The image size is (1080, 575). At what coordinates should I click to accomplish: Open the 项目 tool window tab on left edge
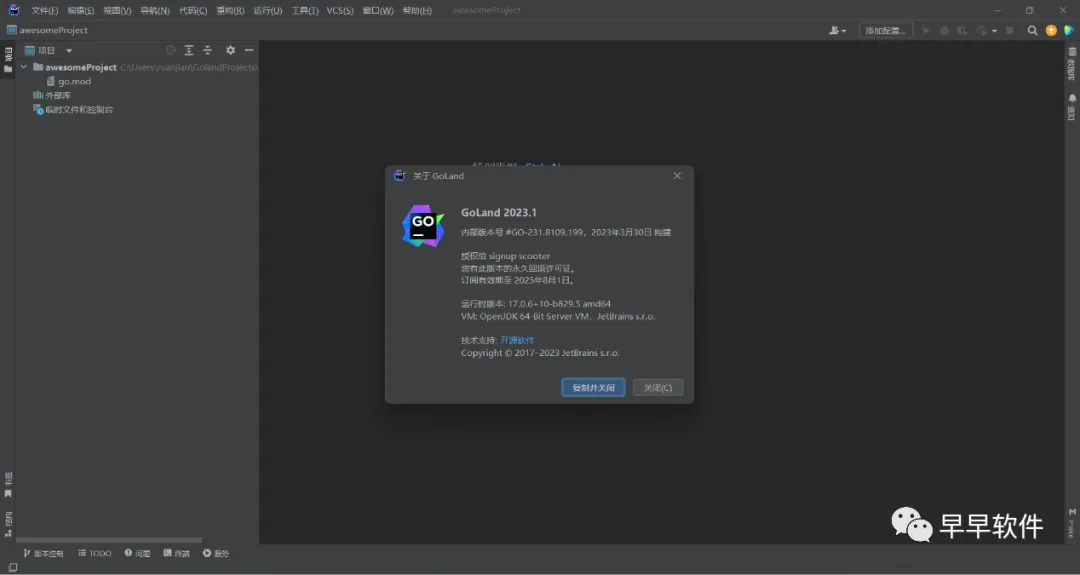[8, 60]
